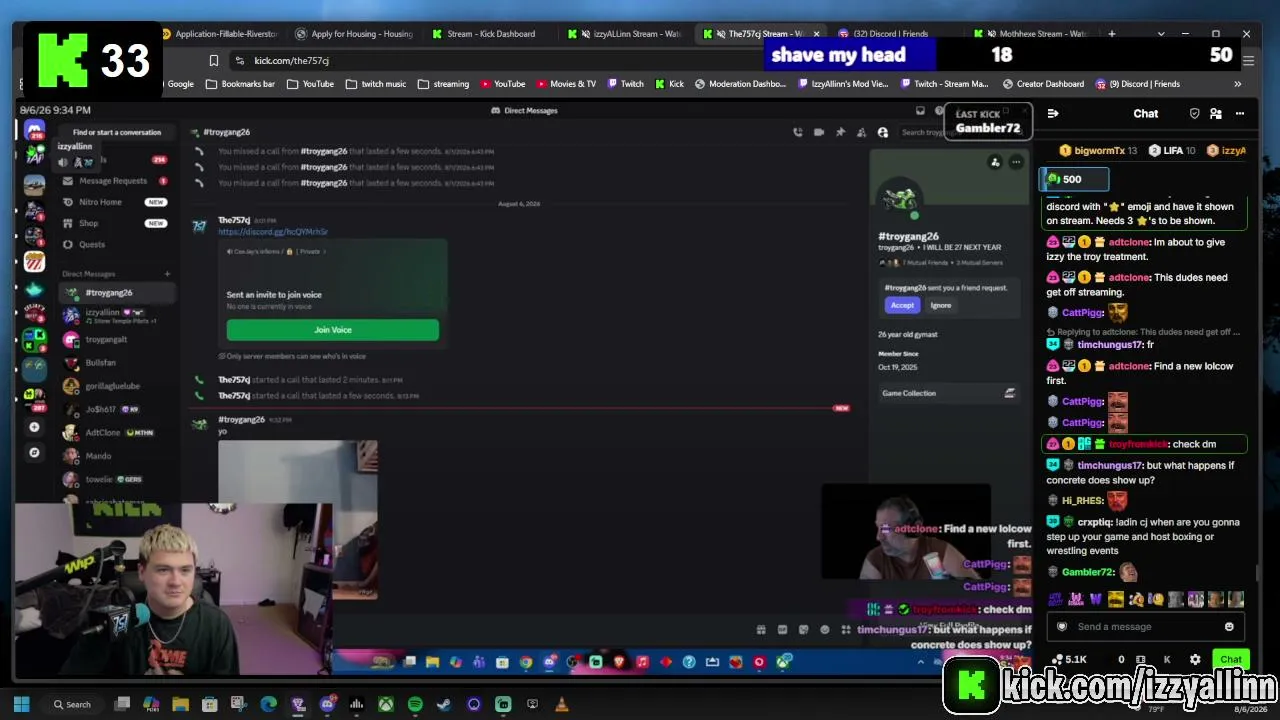This screenshot has height=720, width=1280.
Task: Open the Kick bookmark
Action: (670, 84)
